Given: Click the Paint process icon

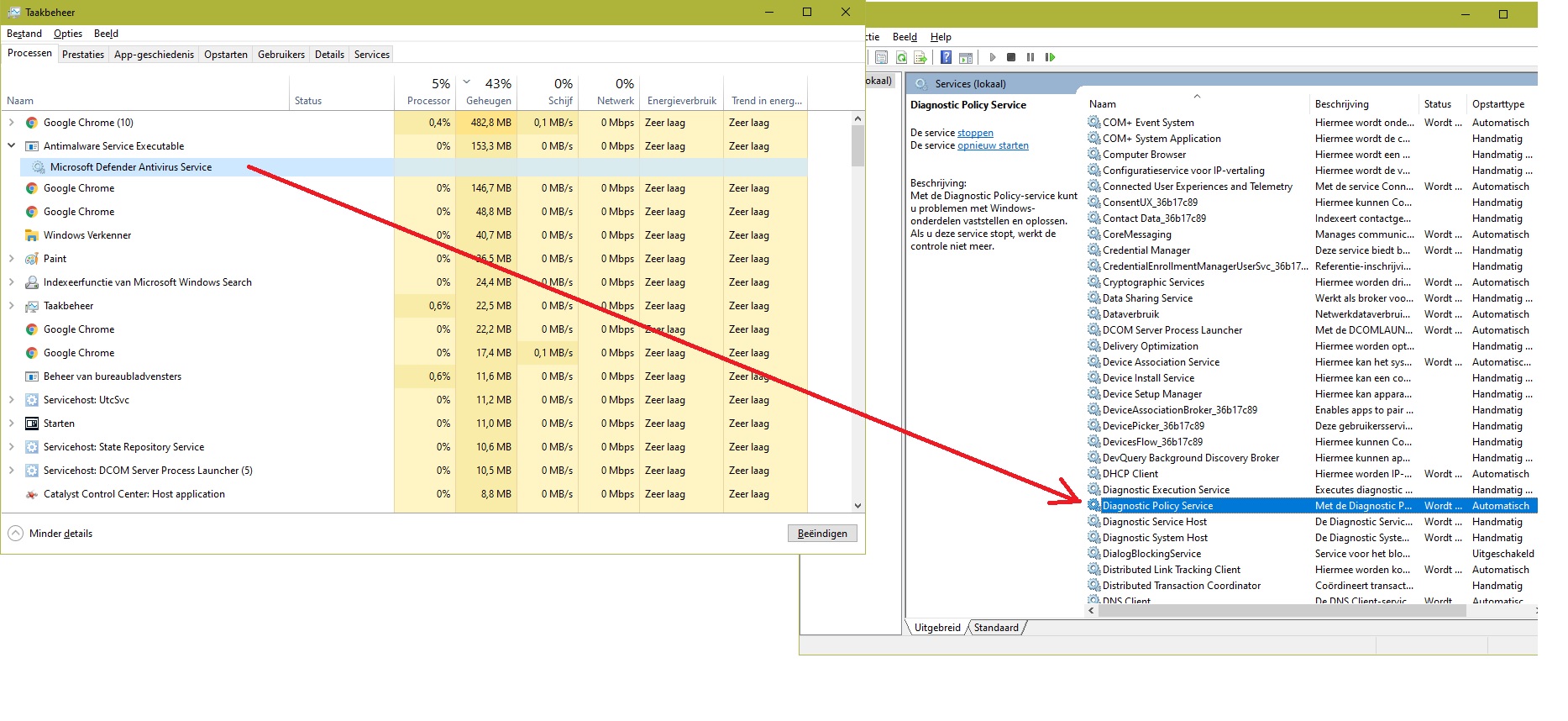Looking at the screenshot, I should (x=32, y=259).
